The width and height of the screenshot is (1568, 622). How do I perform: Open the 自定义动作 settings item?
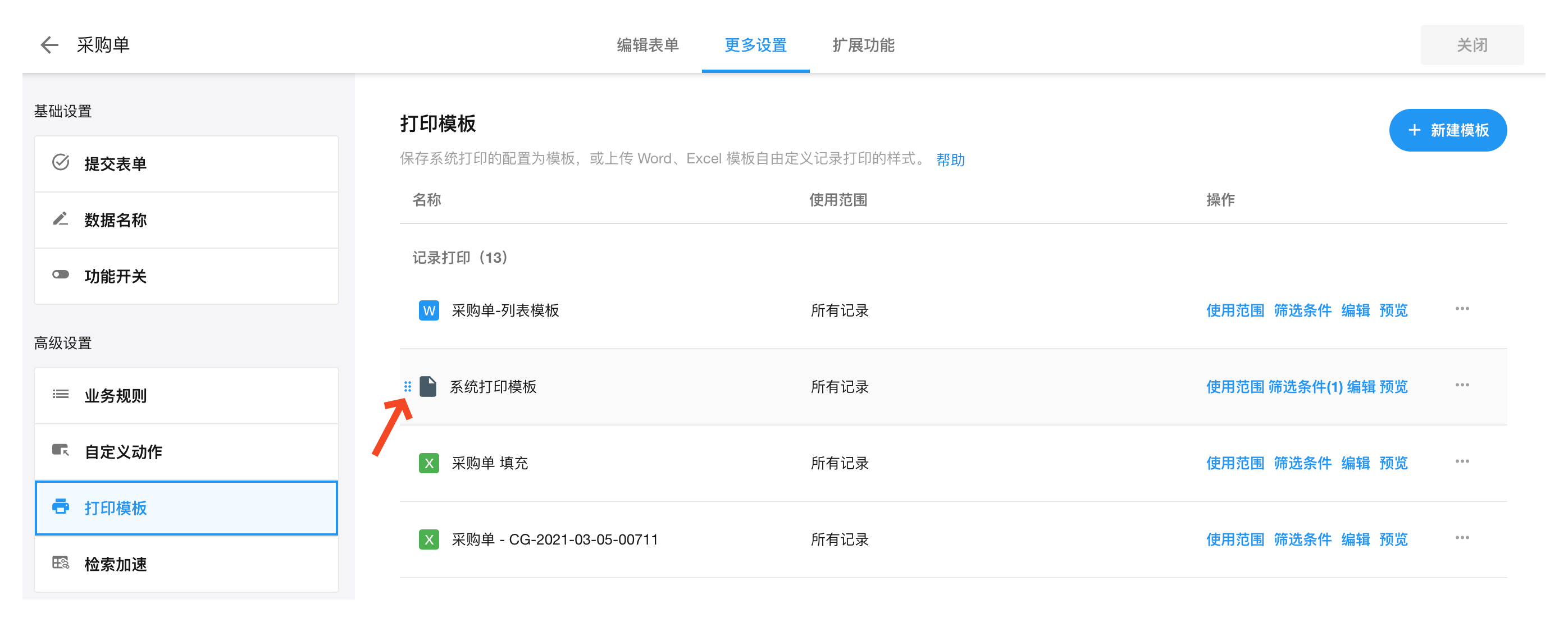[186, 451]
